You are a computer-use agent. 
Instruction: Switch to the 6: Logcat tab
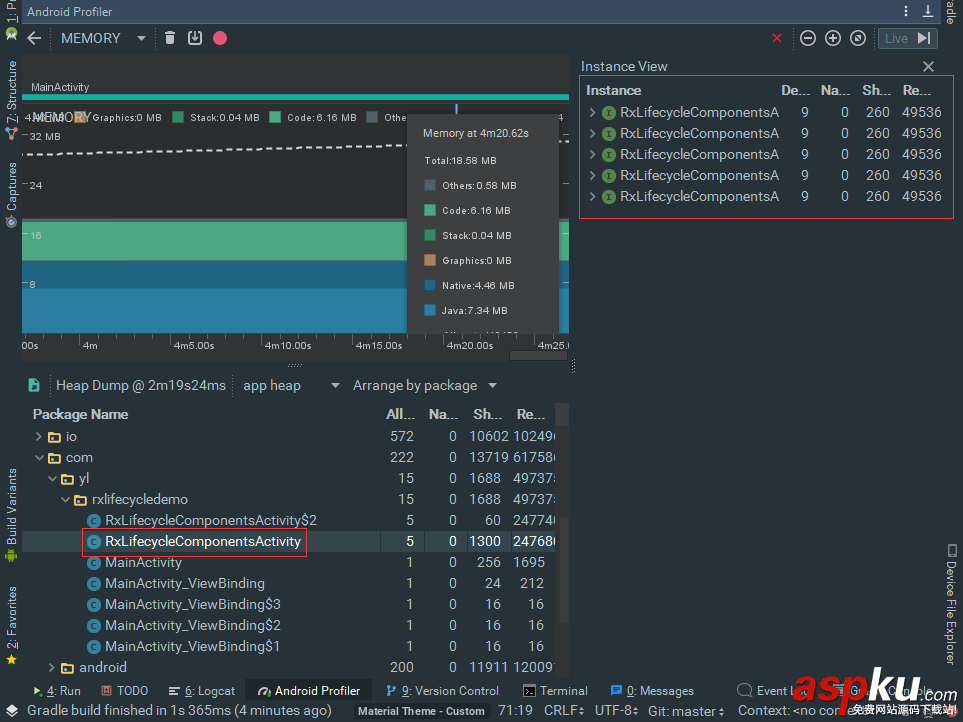tap(201, 690)
